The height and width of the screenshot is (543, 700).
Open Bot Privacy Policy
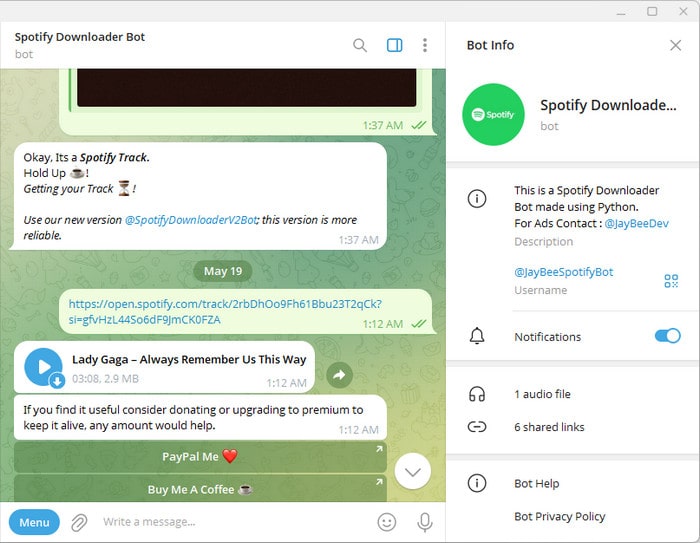[559, 517]
